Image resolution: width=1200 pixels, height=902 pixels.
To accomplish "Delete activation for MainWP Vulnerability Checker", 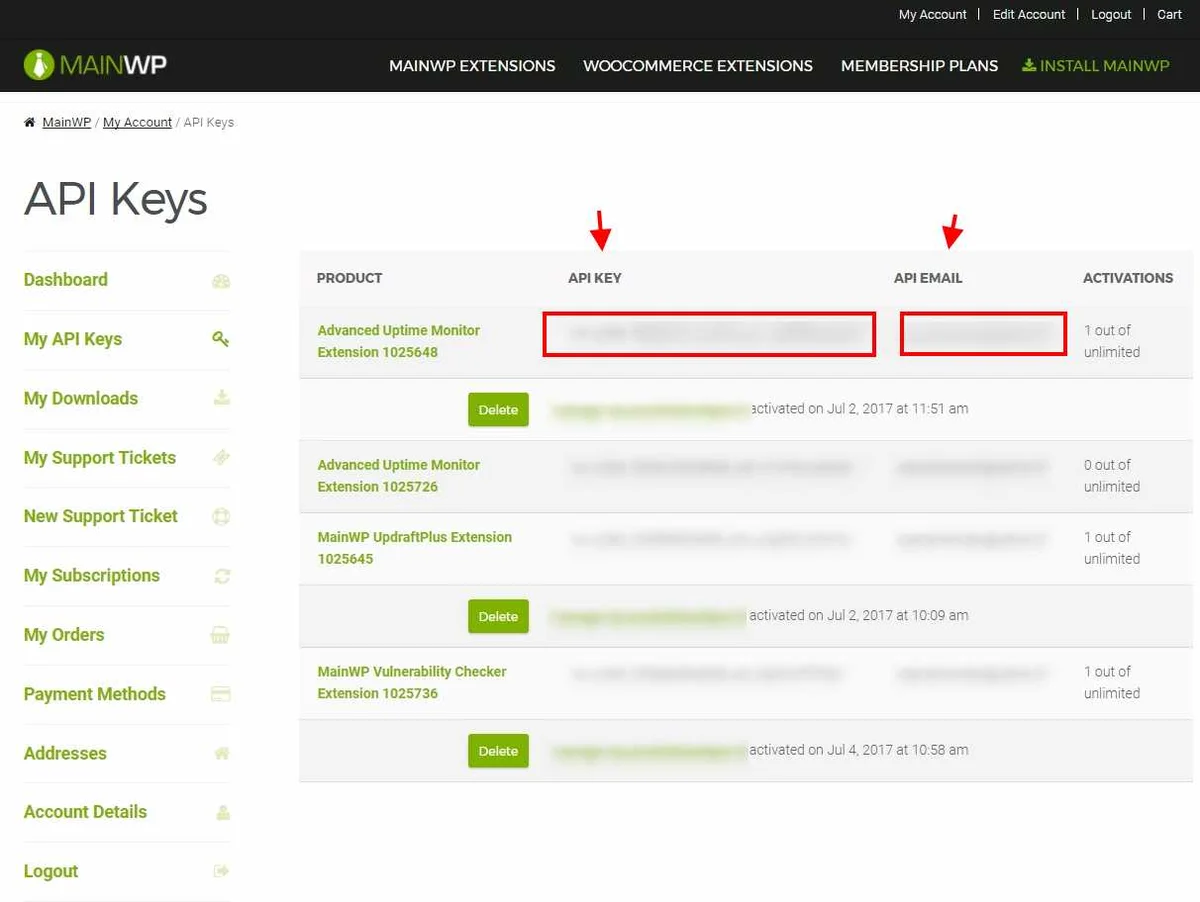I will 498,751.
